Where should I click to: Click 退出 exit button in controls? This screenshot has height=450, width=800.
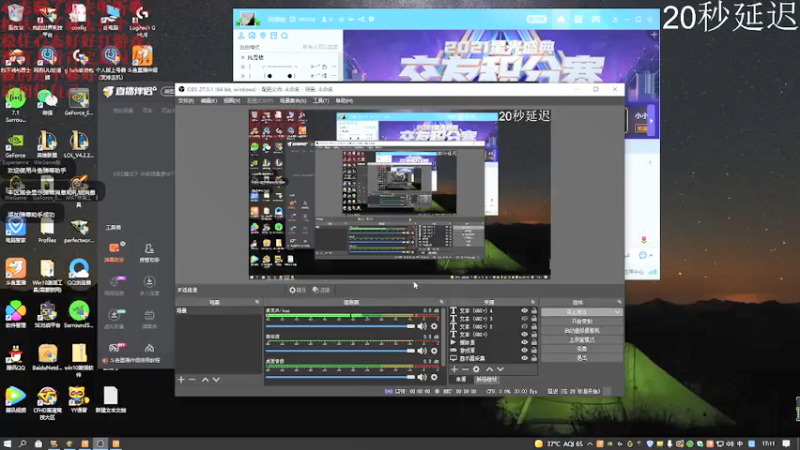pos(582,358)
